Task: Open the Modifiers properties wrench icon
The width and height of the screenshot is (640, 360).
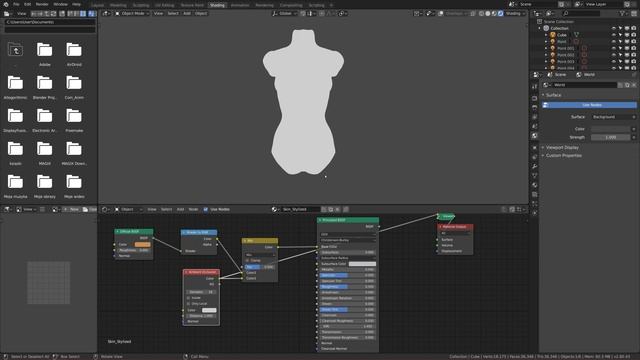Action: pos(535,167)
